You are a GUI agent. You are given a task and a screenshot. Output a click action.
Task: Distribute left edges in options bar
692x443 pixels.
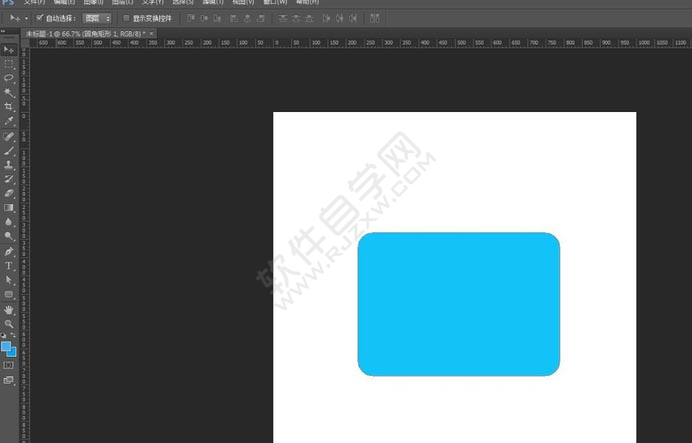(327, 18)
